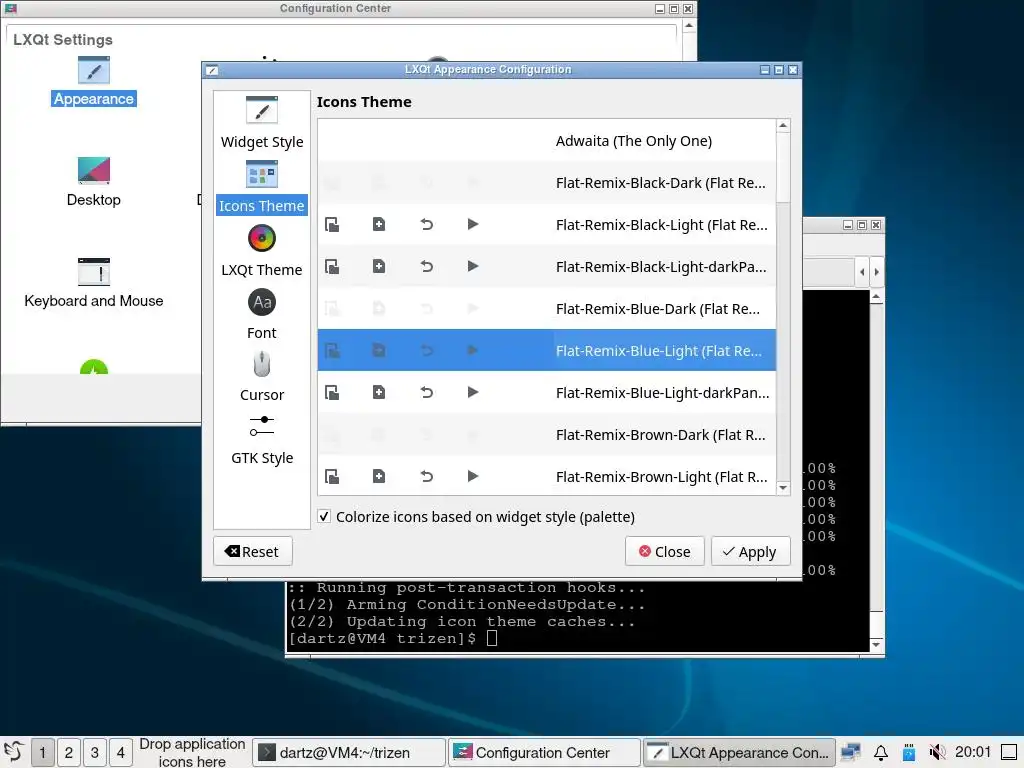1024x768 pixels.
Task: Click paste preview icon in Flat-Remix-Black-Light-darkPanel row
Action: click(332, 266)
